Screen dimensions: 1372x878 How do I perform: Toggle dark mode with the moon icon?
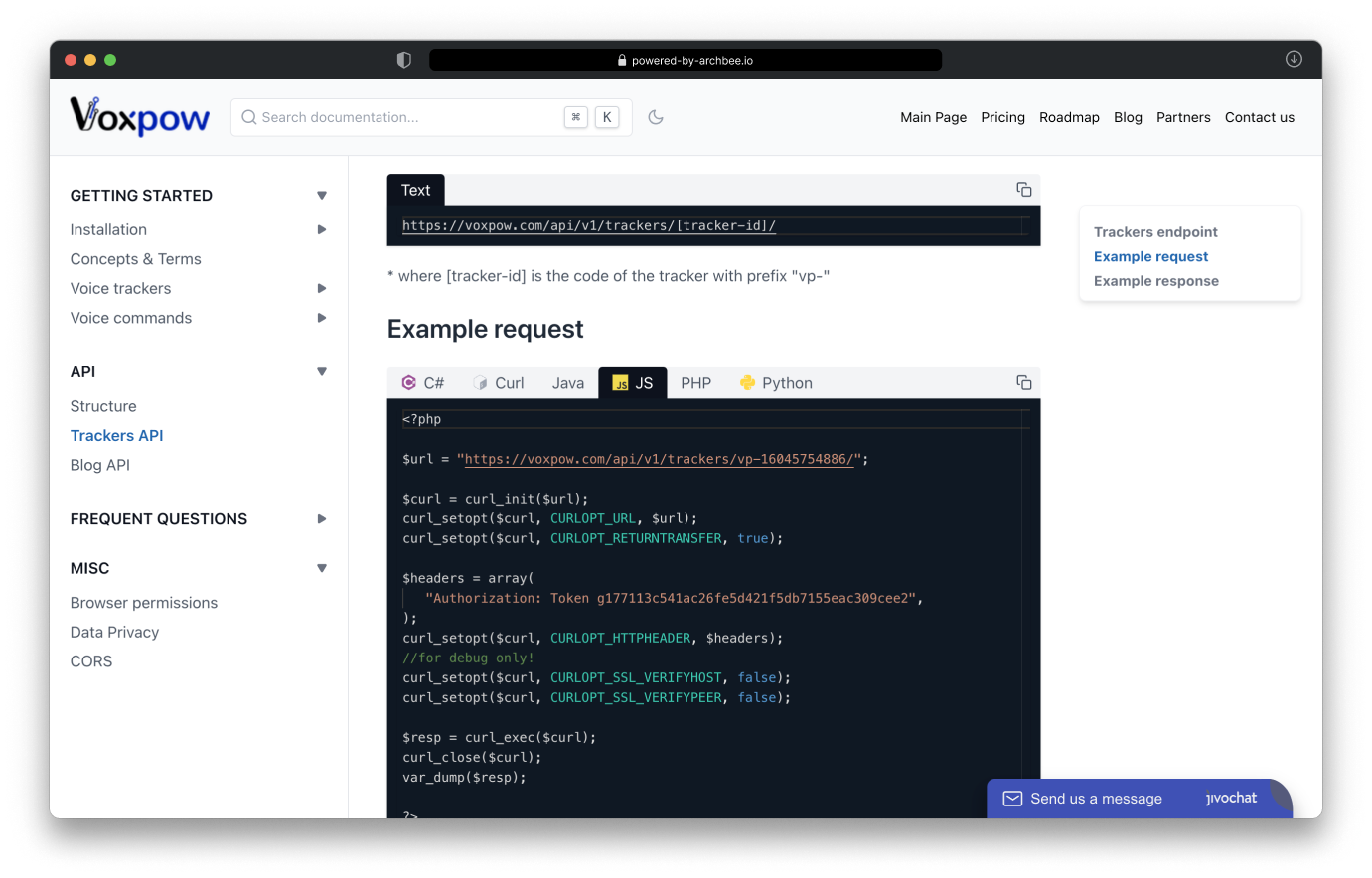click(656, 117)
